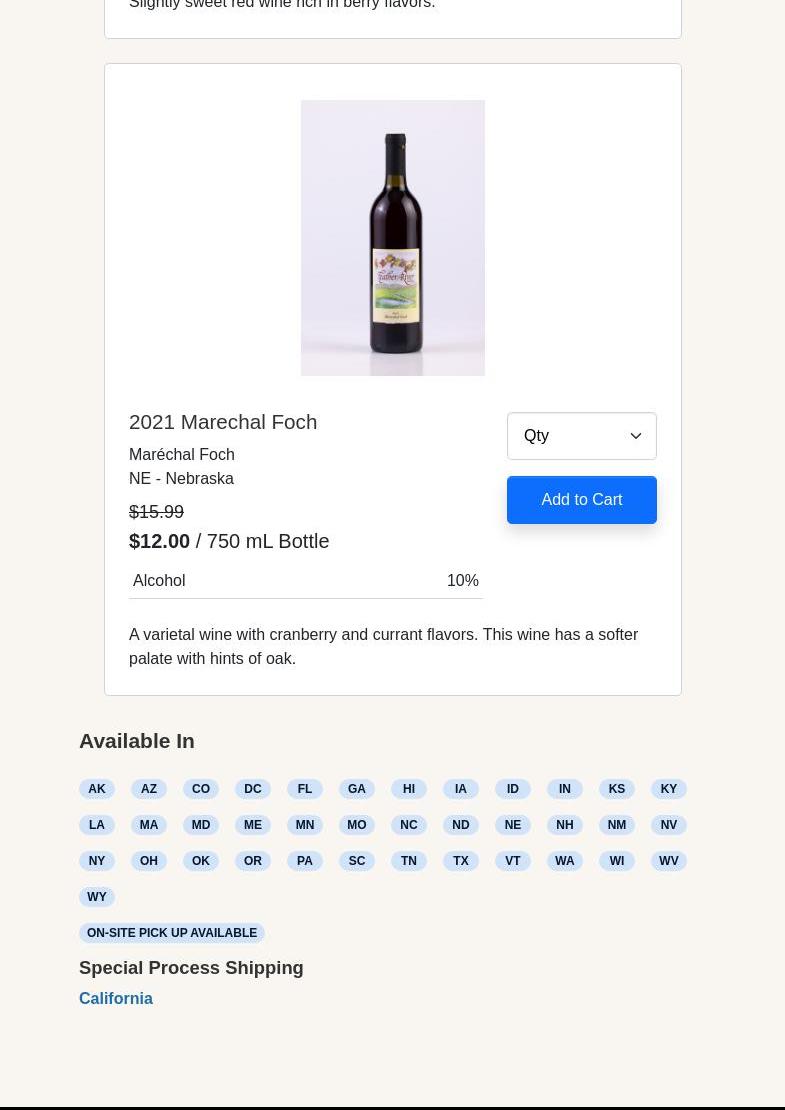Select the AK state badge

[97, 789]
